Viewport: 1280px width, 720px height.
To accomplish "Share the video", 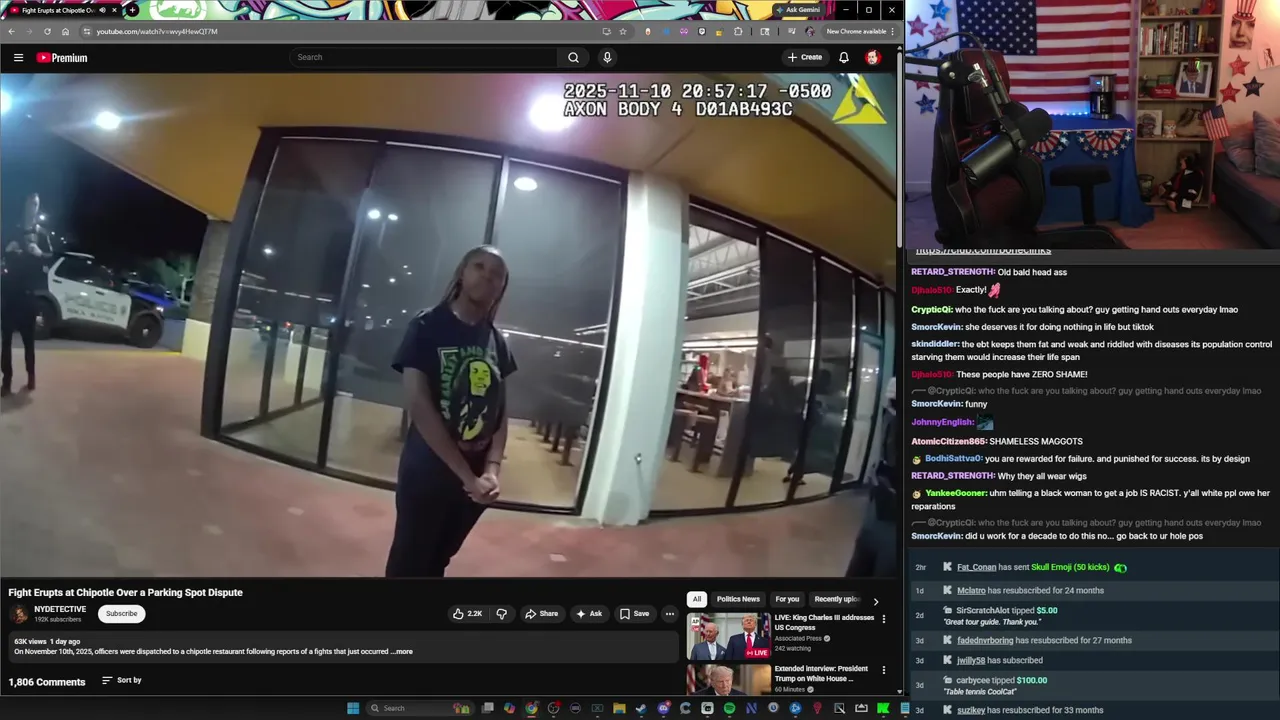I will point(542,614).
